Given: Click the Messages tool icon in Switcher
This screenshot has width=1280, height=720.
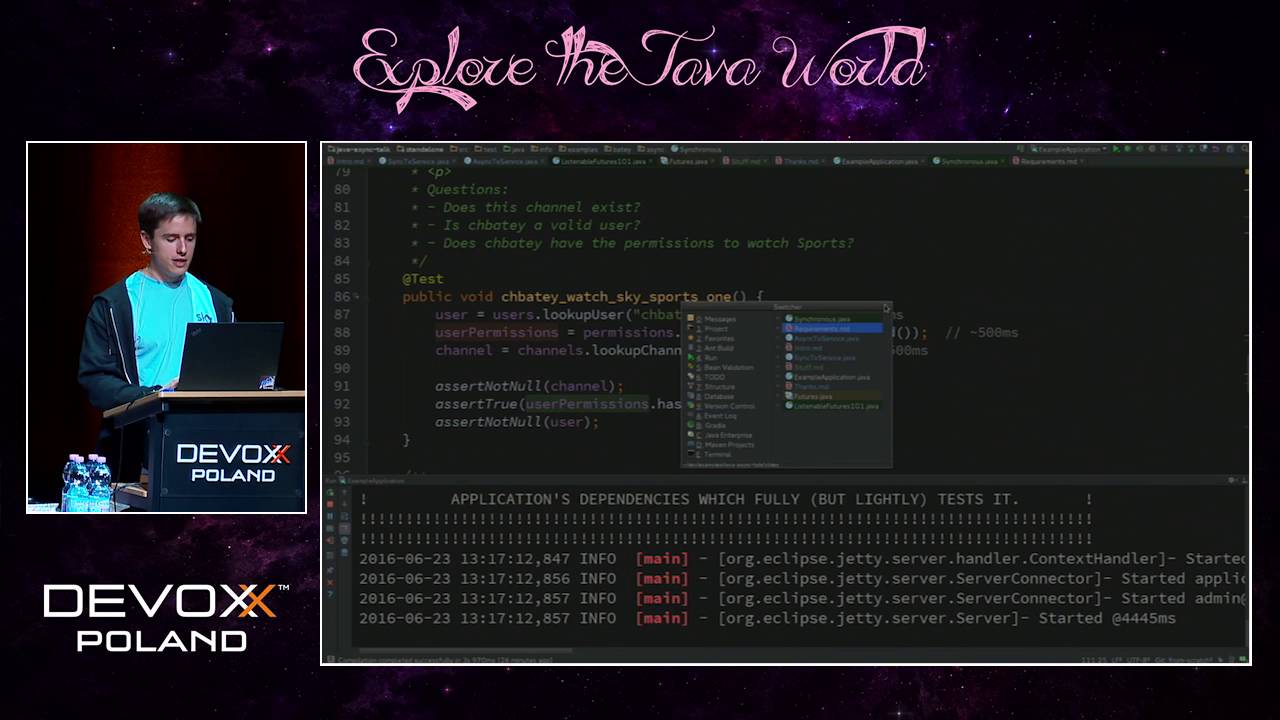Looking at the screenshot, I should pyautogui.click(x=691, y=318).
